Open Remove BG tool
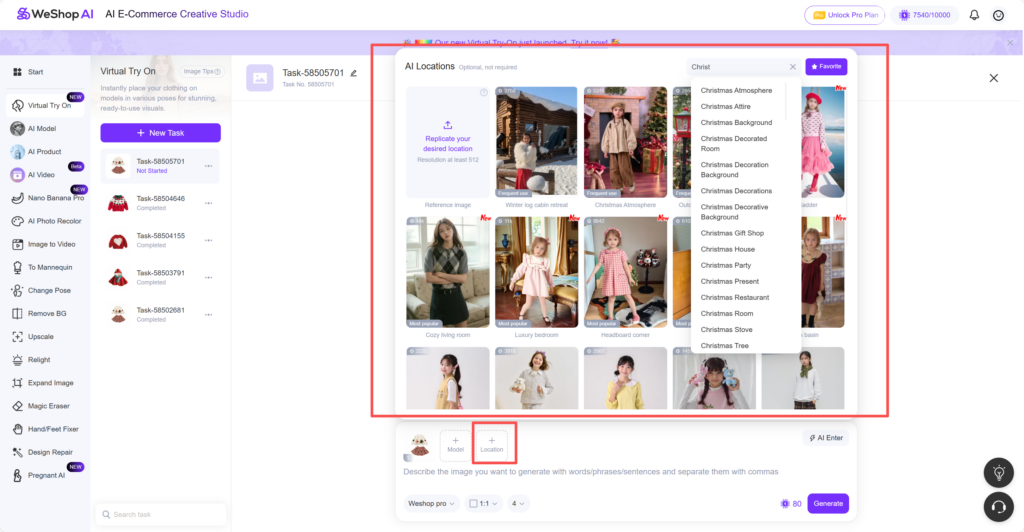This screenshot has width=1024, height=532. (40, 313)
